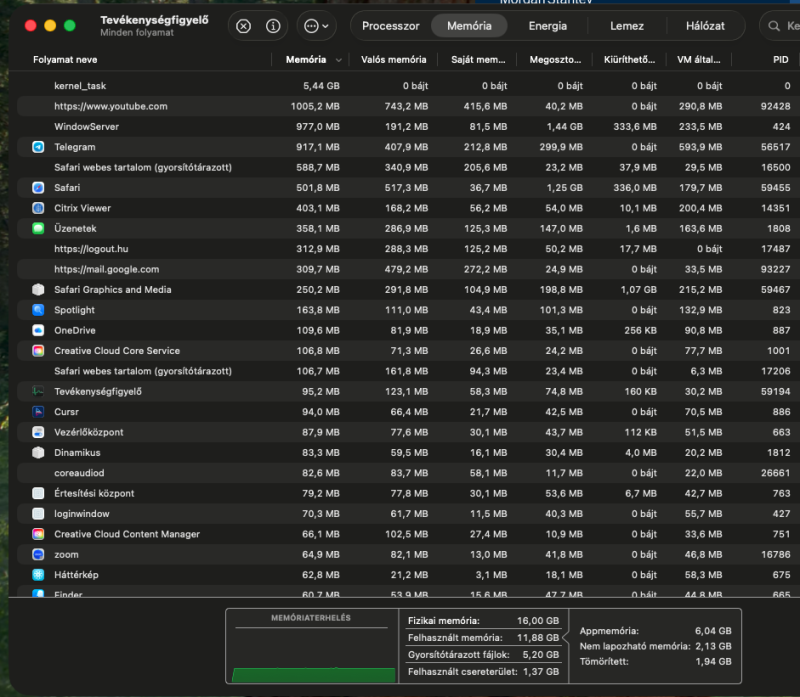Sort by PID column header

780,60
